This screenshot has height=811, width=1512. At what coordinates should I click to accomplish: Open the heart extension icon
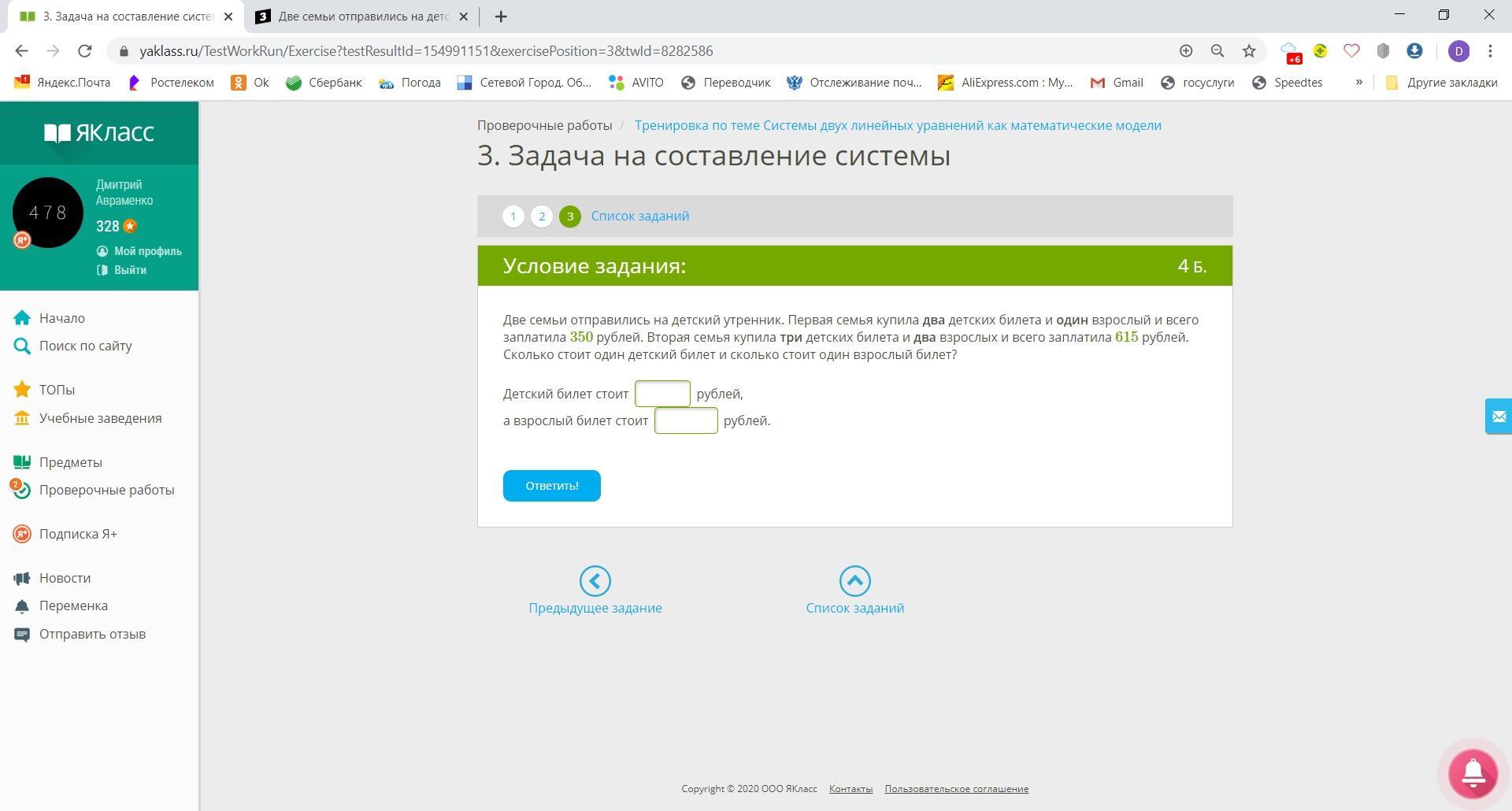[1351, 51]
